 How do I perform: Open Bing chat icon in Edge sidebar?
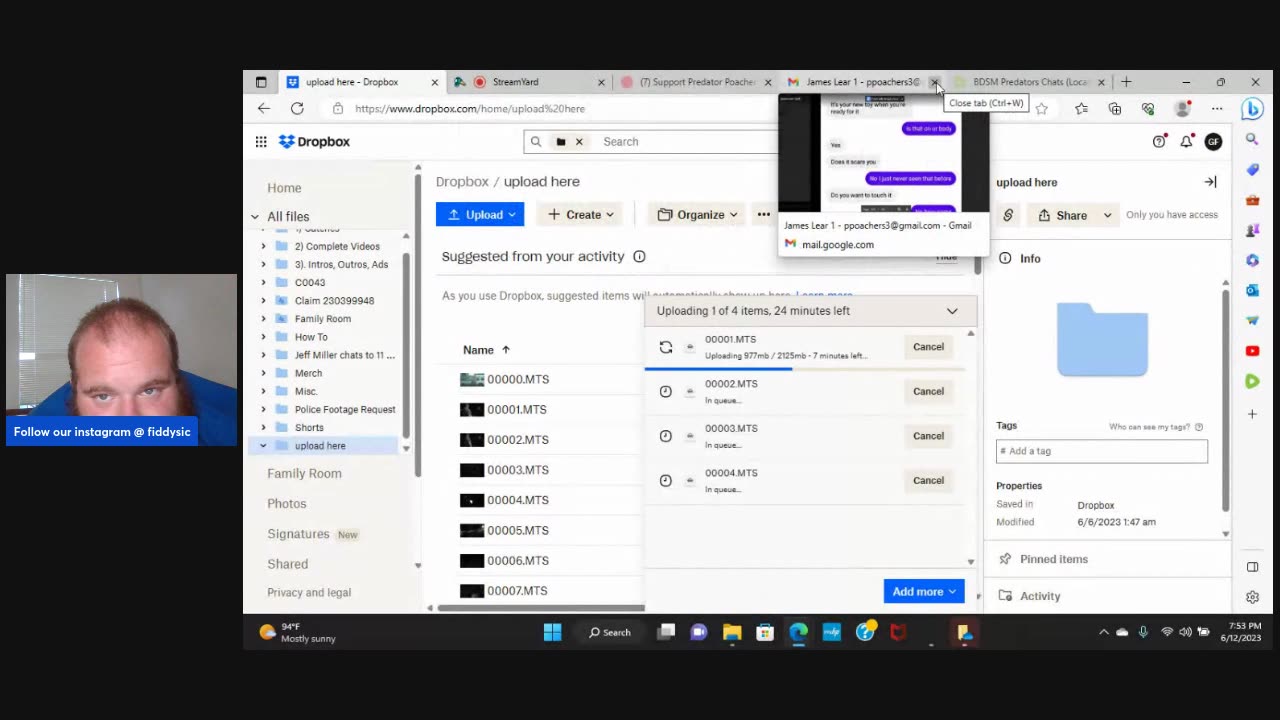pos(1252,108)
